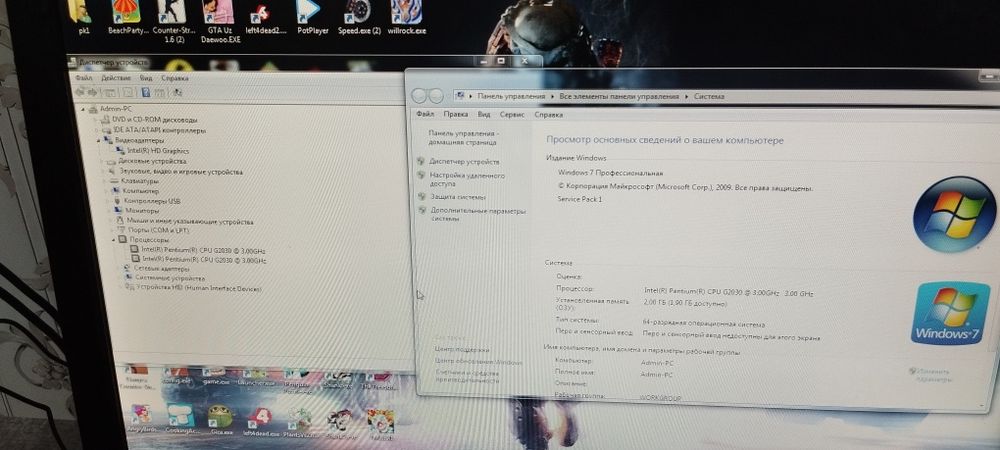This screenshot has width=1000, height=450.
Task: Expand the Дисковые устройства node
Action: click(103, 161)
